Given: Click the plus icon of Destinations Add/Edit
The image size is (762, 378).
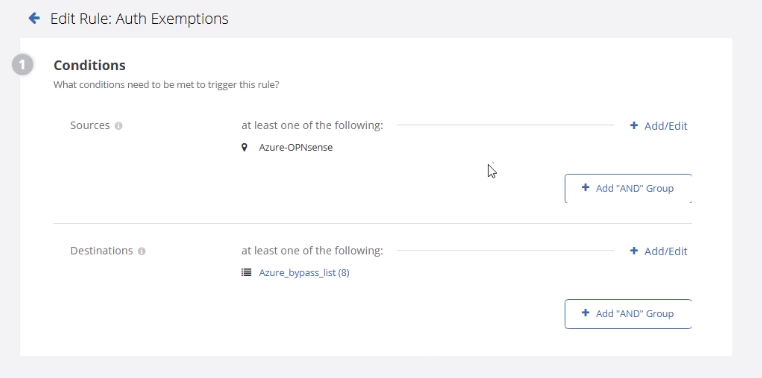Looking at the screenshot, I should (634, 251).
